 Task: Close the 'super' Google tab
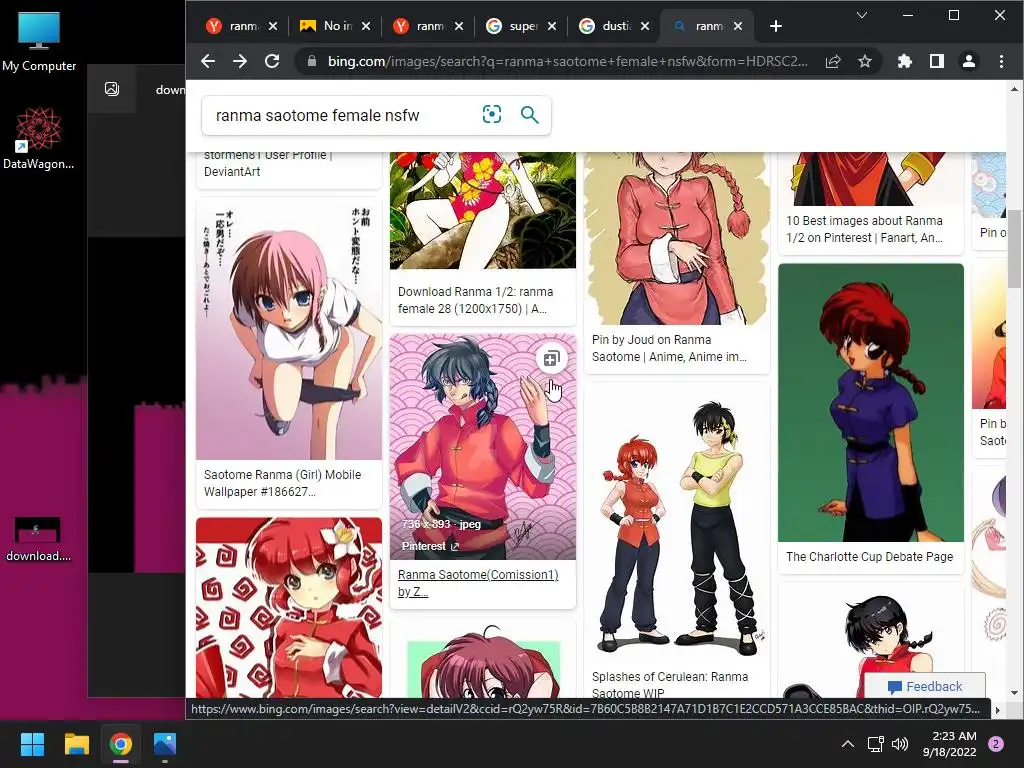(552, 26)
